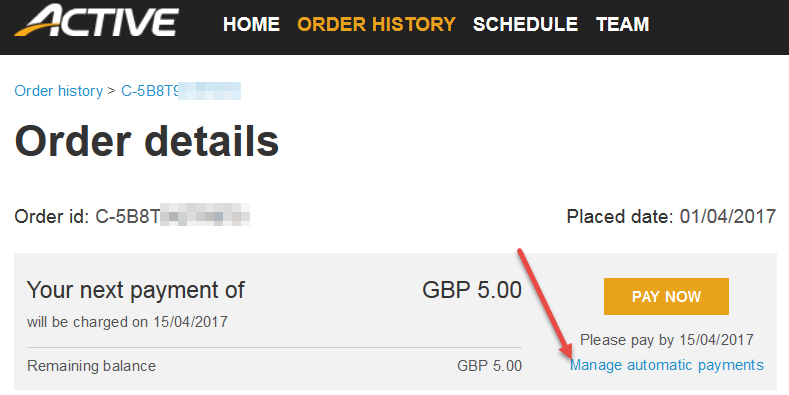Image resolution: width=789 pixels, height=395 pixels.
Task: Click the large GBP 5.00 payment amount
Action: 472,290
